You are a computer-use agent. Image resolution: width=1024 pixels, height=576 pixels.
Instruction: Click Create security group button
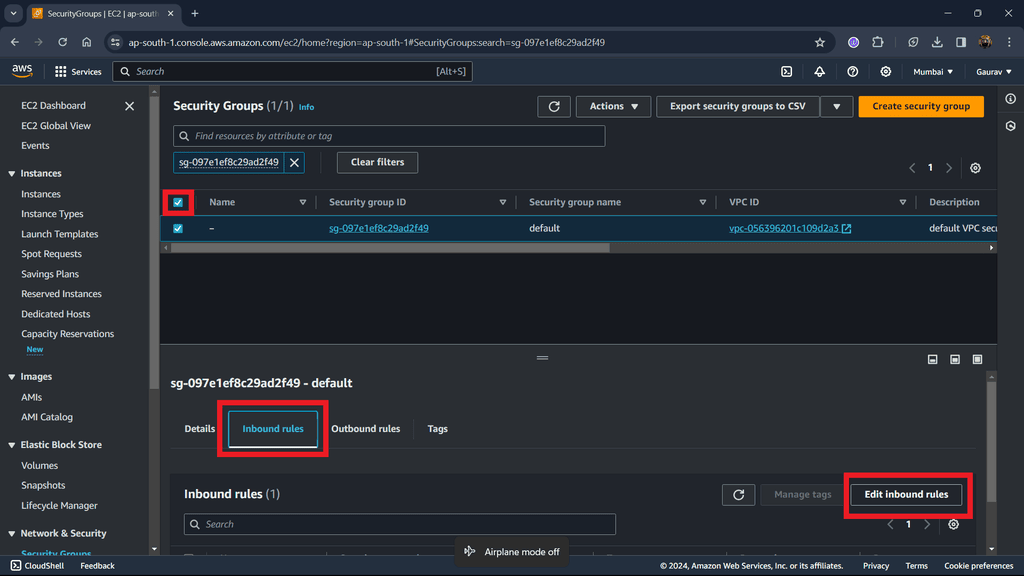pos(921,106)
